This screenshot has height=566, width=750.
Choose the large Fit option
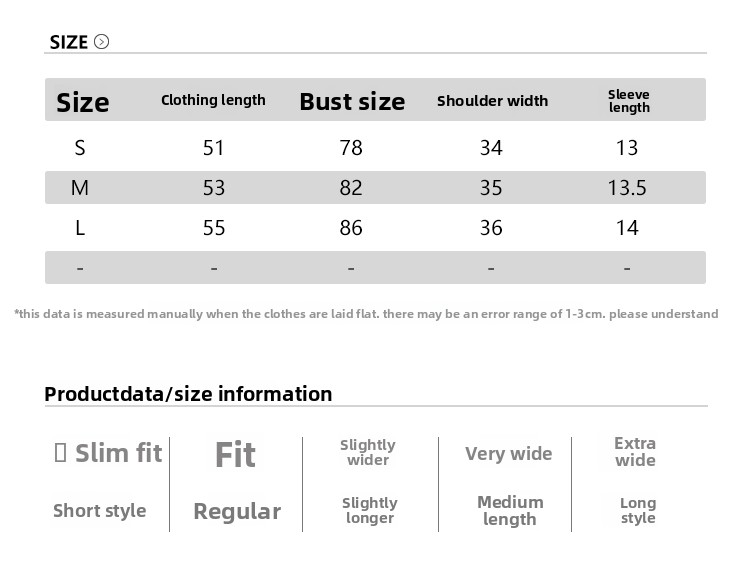point(235,455)
